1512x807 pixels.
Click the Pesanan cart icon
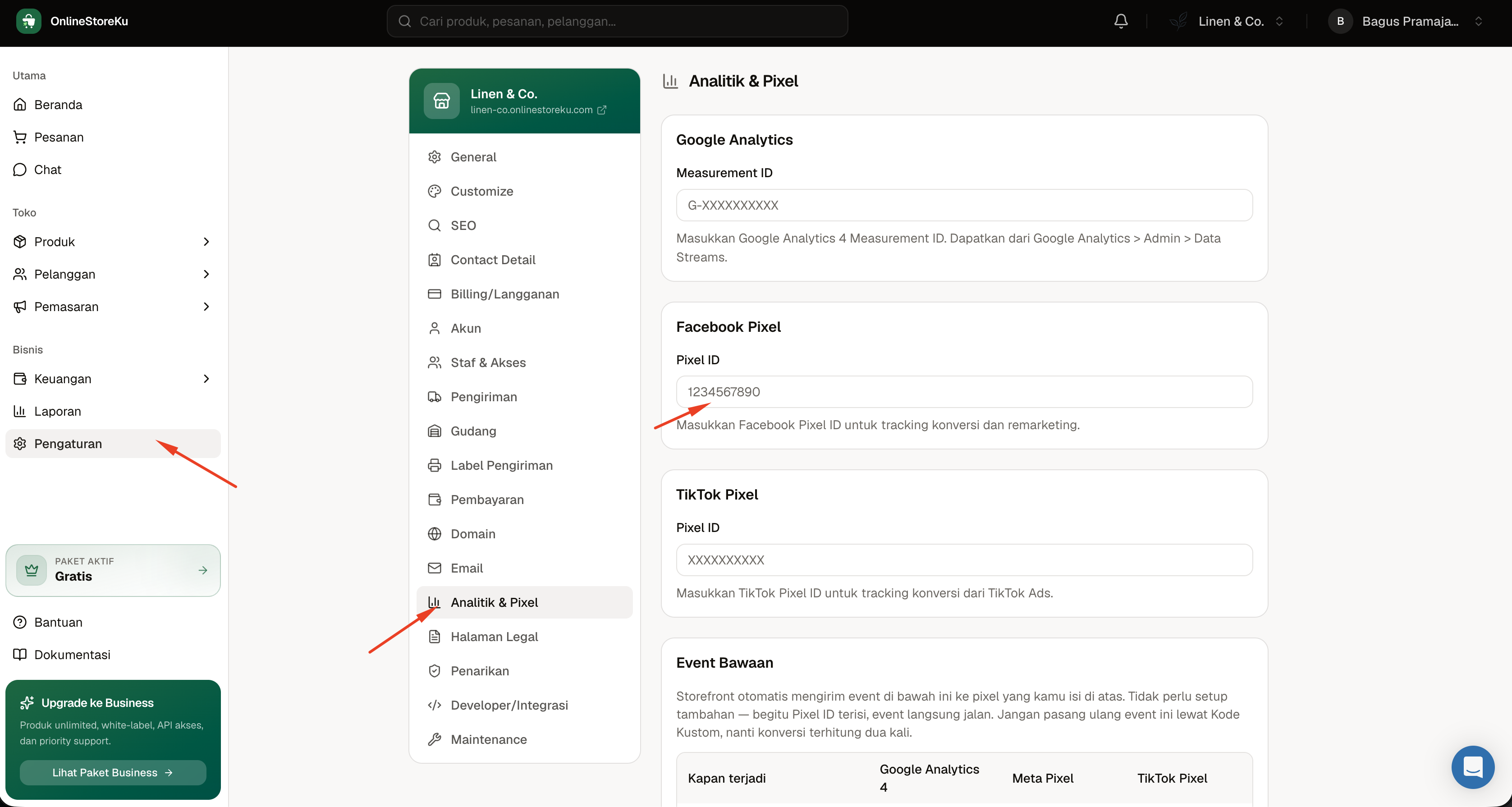coord(20,137)
